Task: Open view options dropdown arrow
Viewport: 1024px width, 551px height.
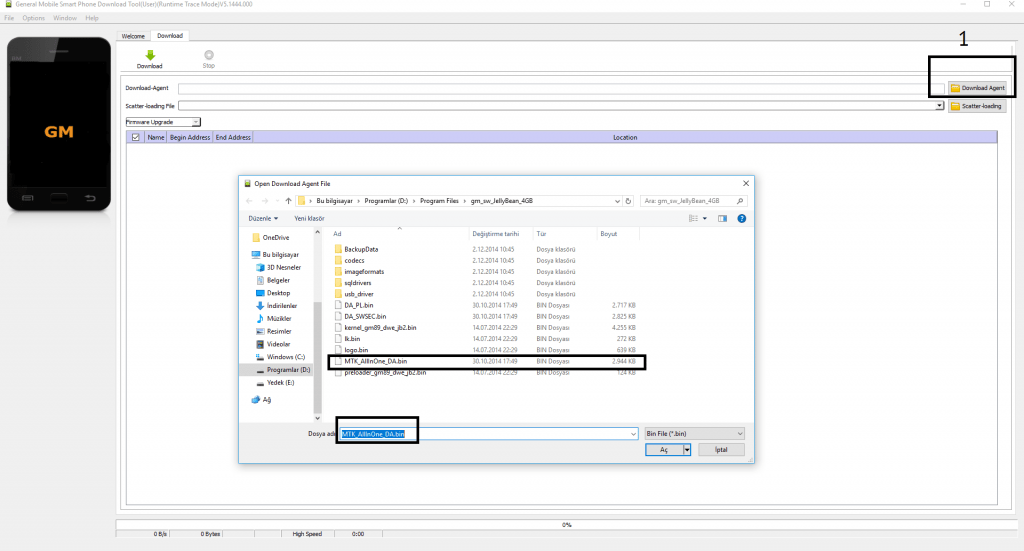Action: (x=705, y=219)
